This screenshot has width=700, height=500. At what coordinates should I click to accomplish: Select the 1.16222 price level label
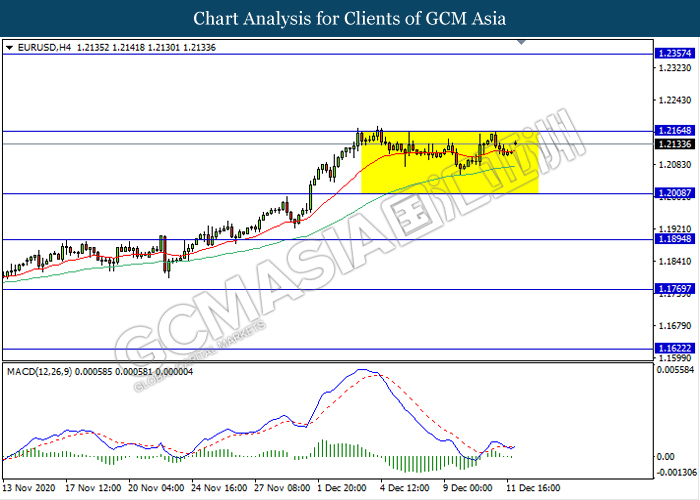(675, 349)
